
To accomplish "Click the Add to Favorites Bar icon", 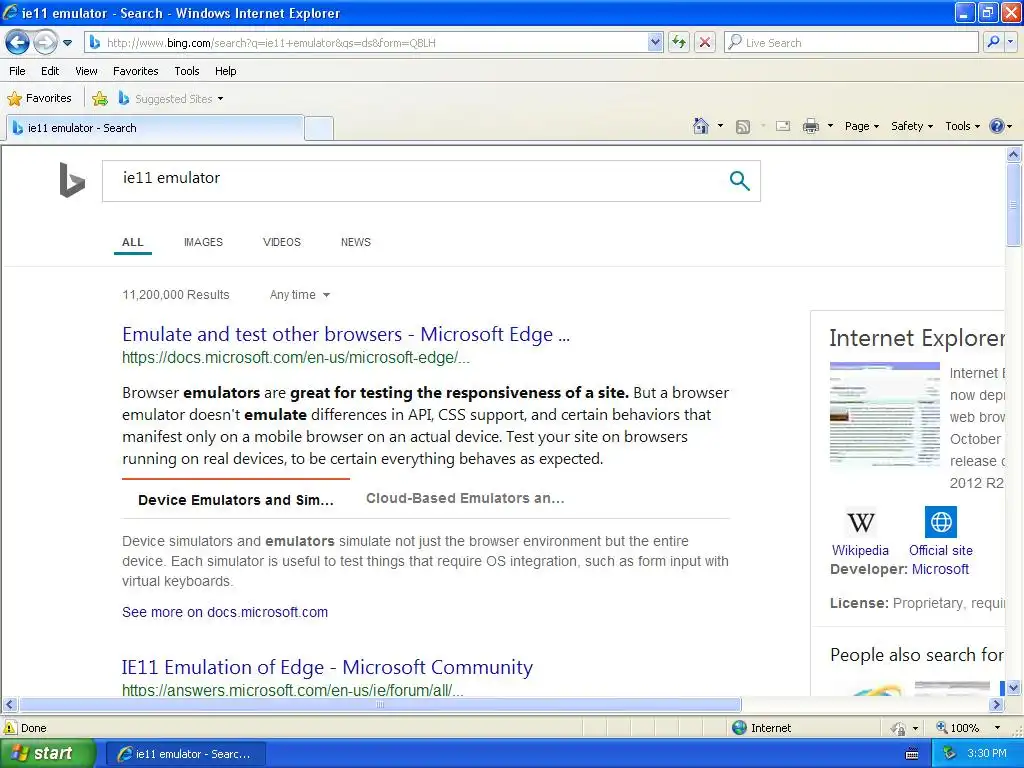I will (x=100, y=99).
